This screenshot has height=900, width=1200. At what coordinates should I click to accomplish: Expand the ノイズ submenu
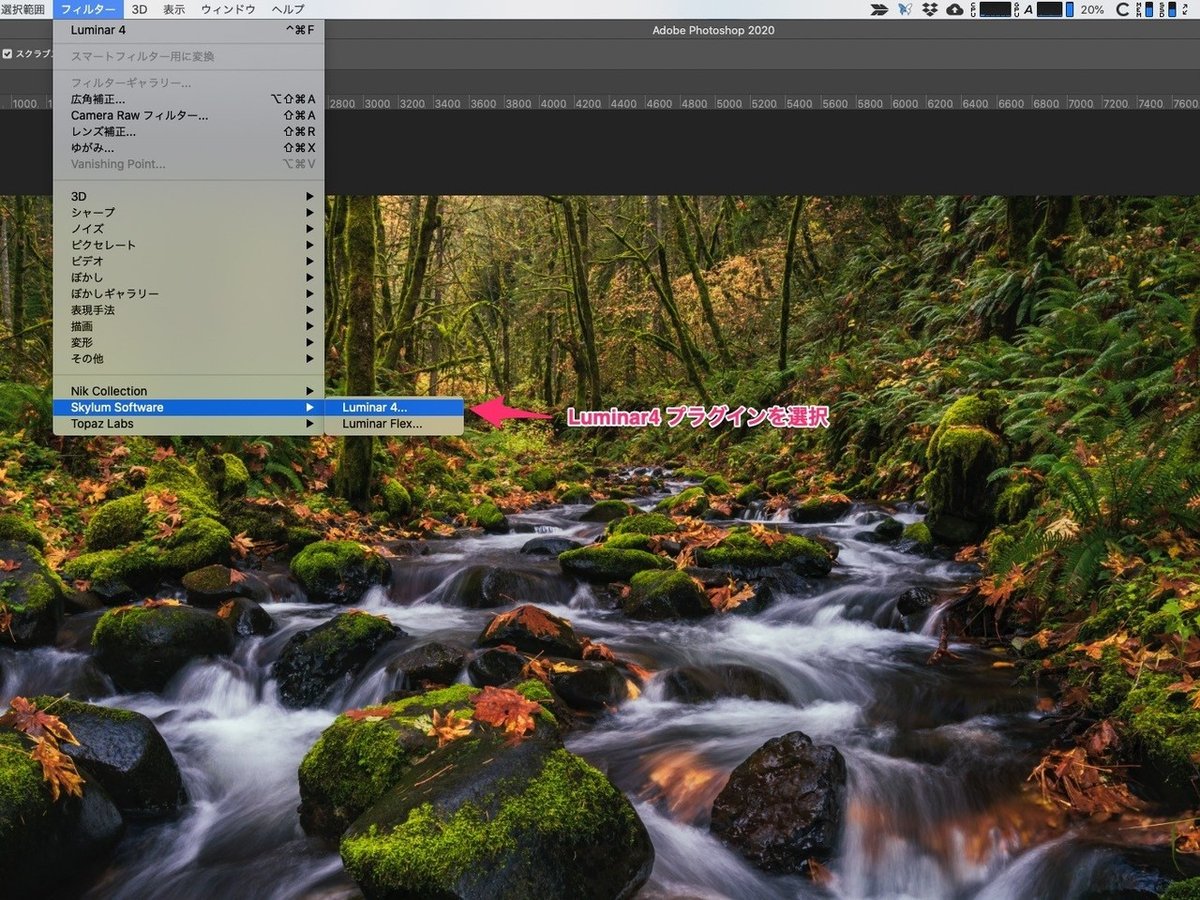click(x=189, y=228)
